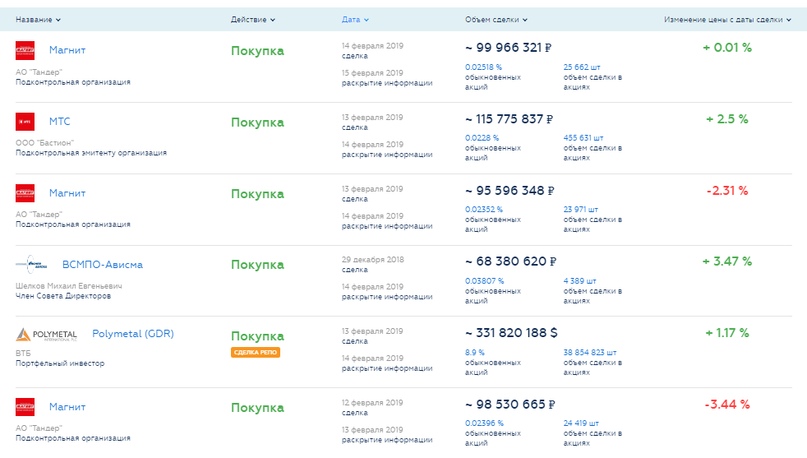Click the orange СДЕЛКА РЕПО badge
This screenshot has height=458, width=807.
click(x=255, y=352)
